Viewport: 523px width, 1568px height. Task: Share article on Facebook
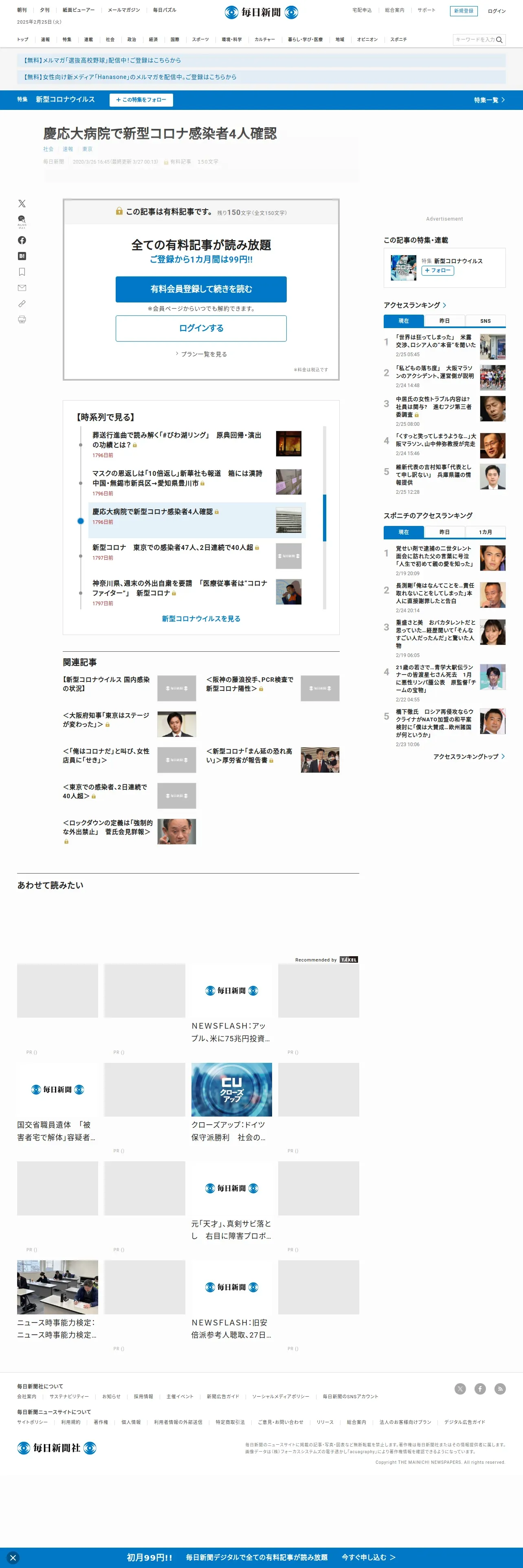(x=22, y=240)
